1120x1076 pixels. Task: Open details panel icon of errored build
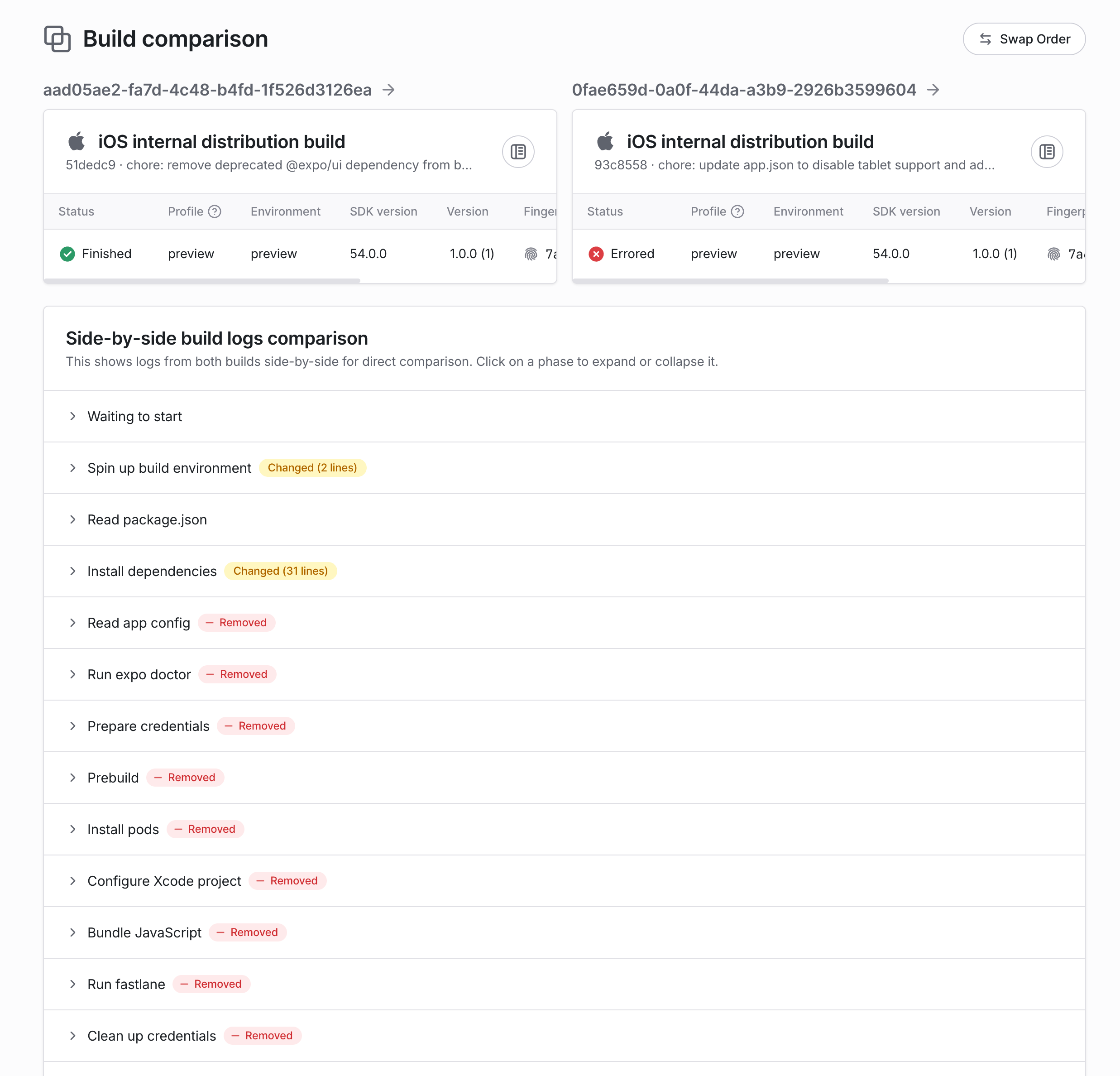[1046, 152]
